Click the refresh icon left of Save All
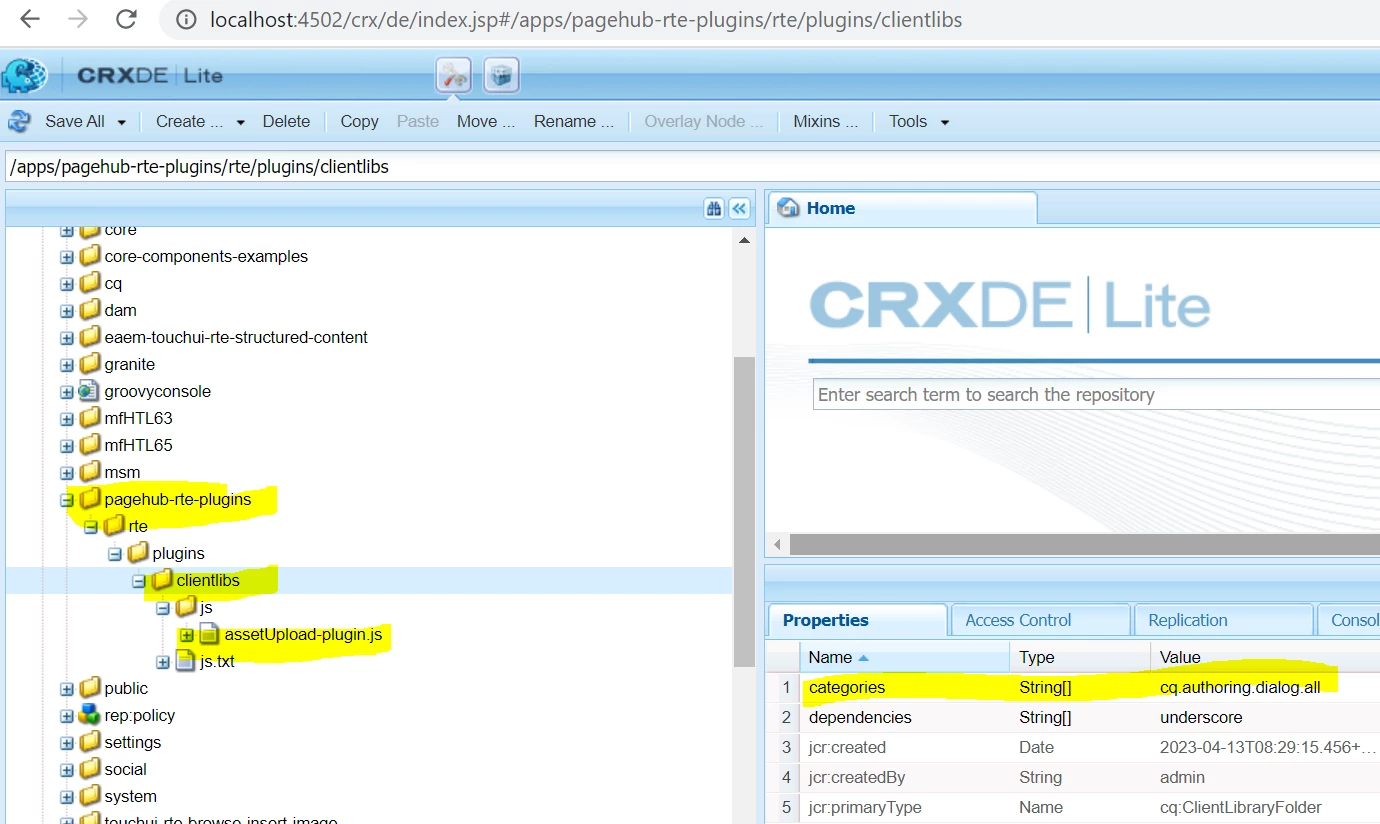 (19, 121)
